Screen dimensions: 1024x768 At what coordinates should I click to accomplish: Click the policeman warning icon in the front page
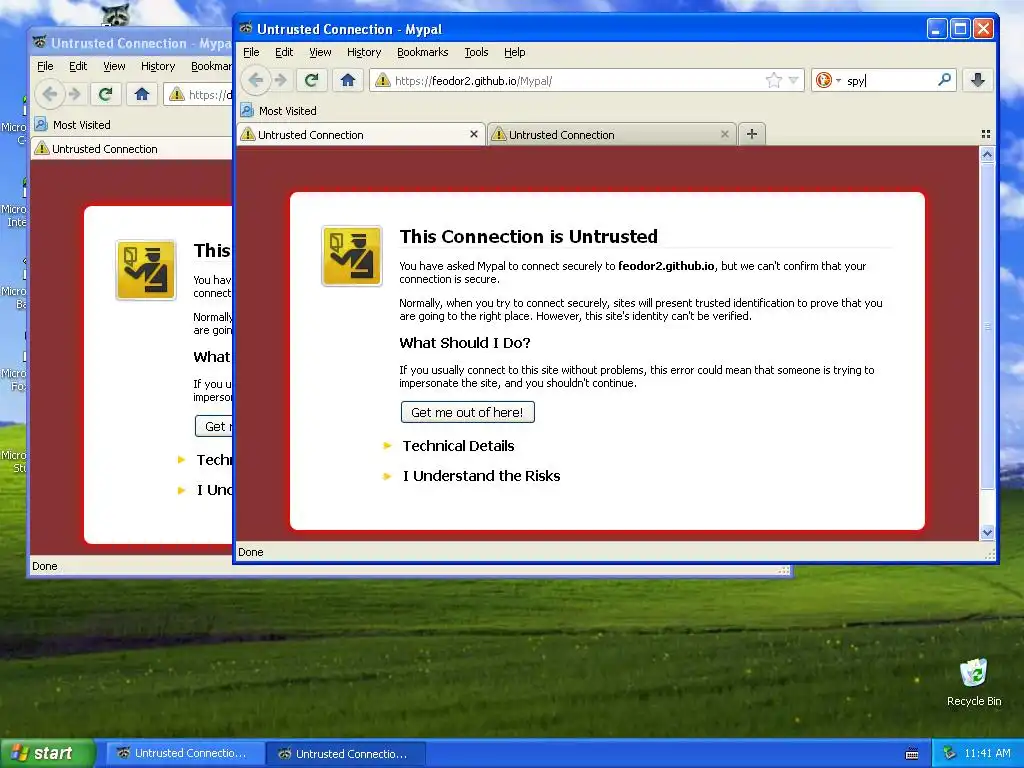351,256
